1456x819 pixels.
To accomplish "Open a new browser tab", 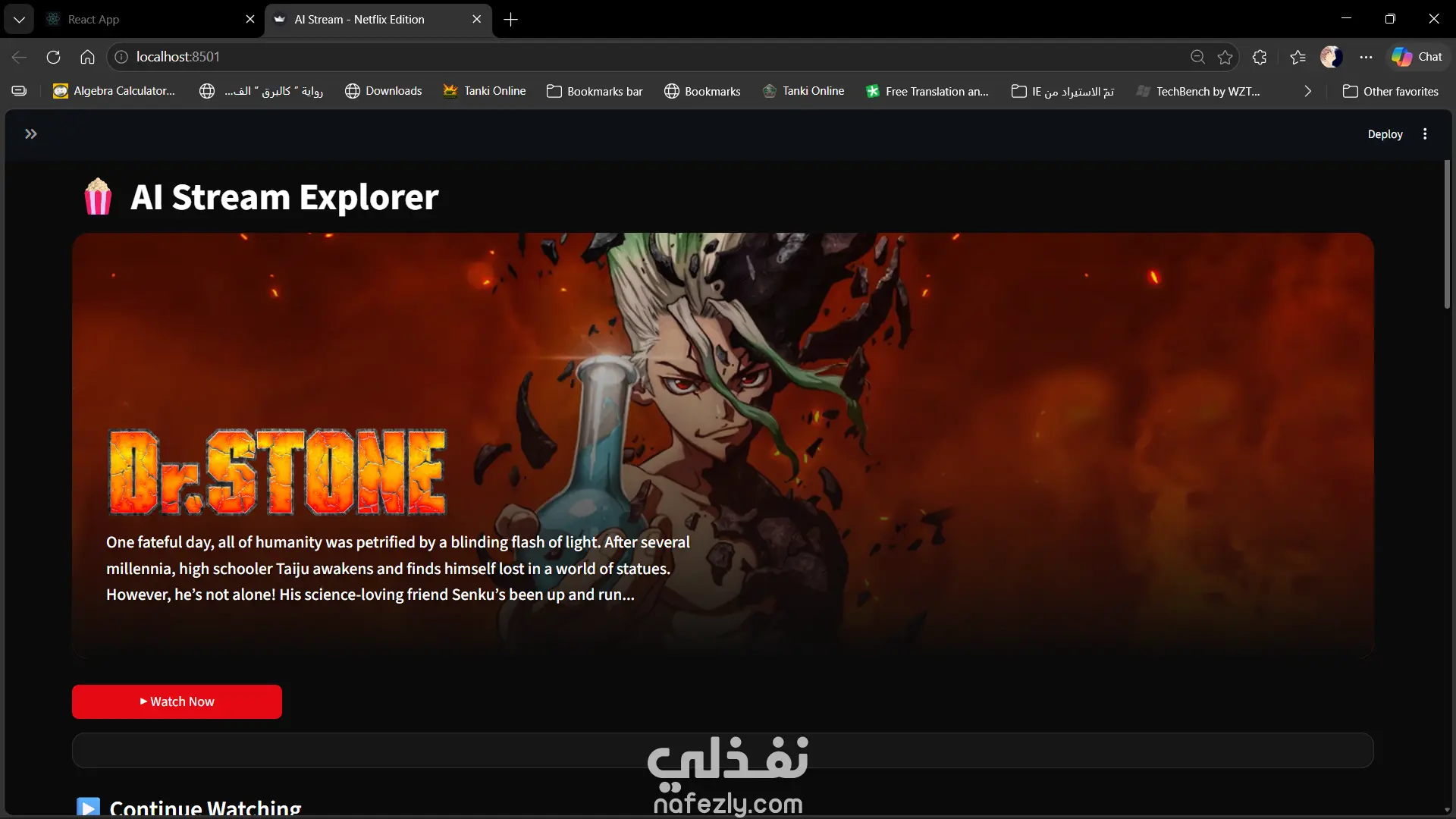I will [x=511, y=20].
